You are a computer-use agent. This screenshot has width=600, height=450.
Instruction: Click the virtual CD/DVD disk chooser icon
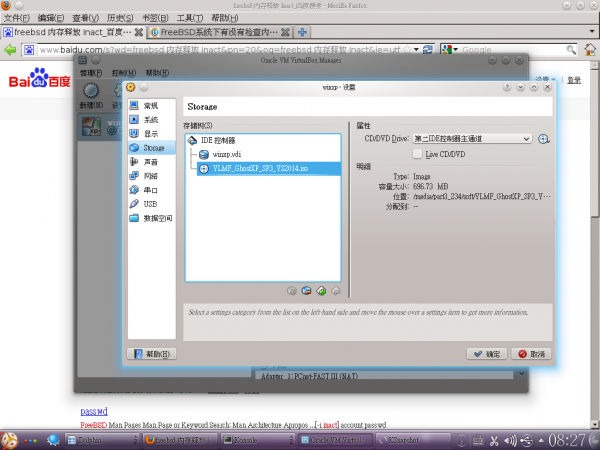click(543, 139)
